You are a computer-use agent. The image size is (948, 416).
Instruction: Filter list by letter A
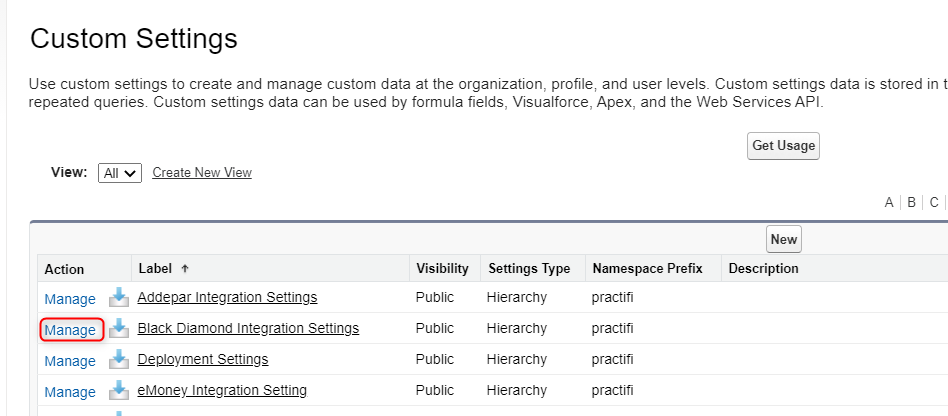click(889, 203)
